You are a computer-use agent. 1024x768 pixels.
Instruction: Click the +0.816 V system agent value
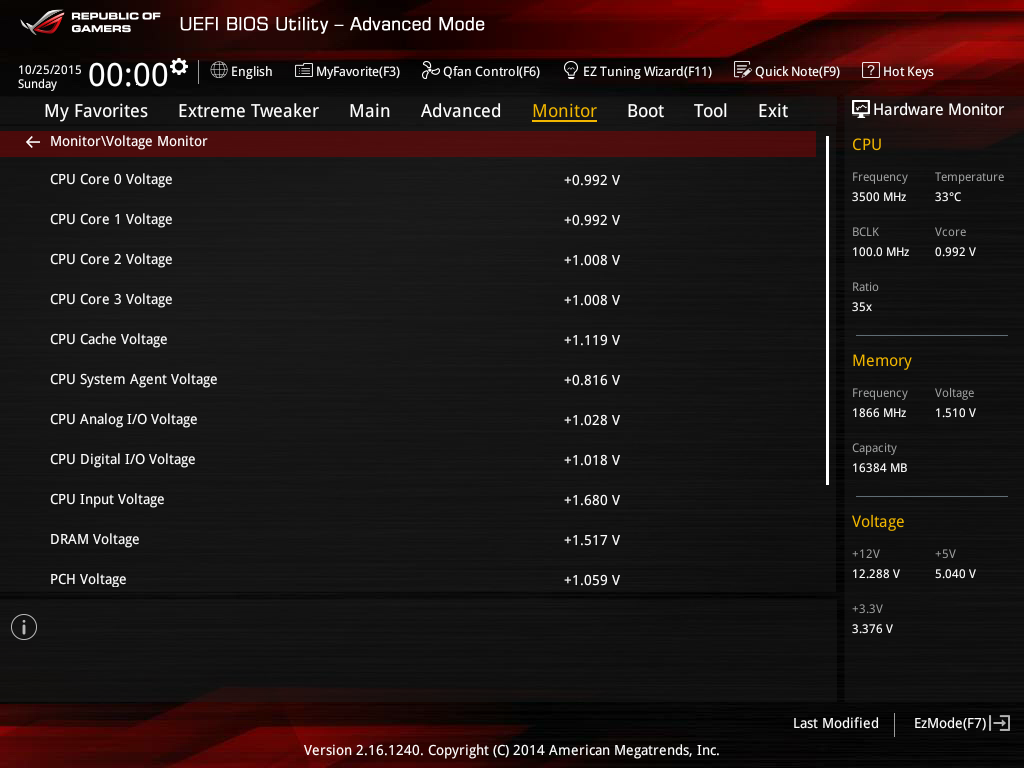tap(592, 380)
